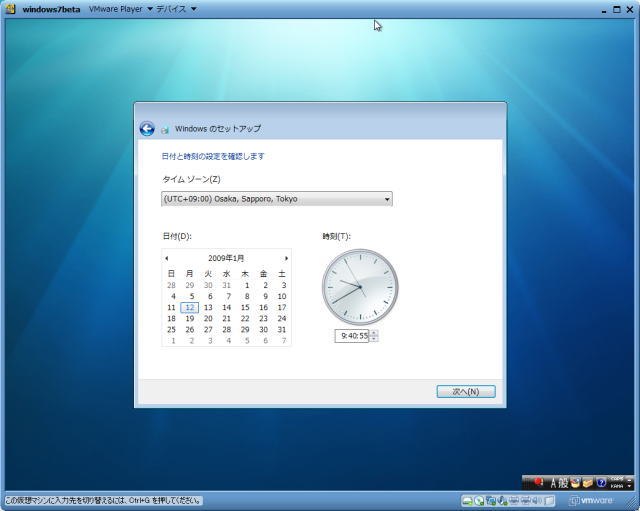Screen dimensions: 640x511
Task: Increase time with the up spinner arrow
Action: (374, 333)
